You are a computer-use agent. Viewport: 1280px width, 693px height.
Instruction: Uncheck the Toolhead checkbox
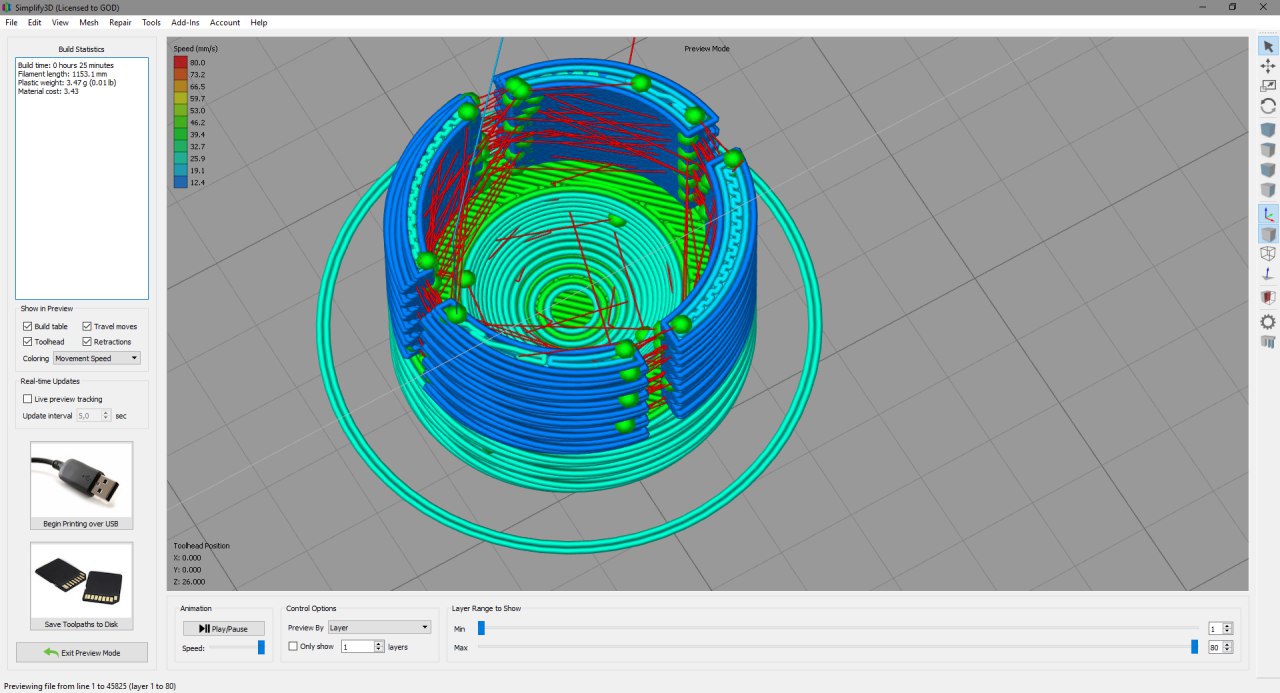coord(28,342)
